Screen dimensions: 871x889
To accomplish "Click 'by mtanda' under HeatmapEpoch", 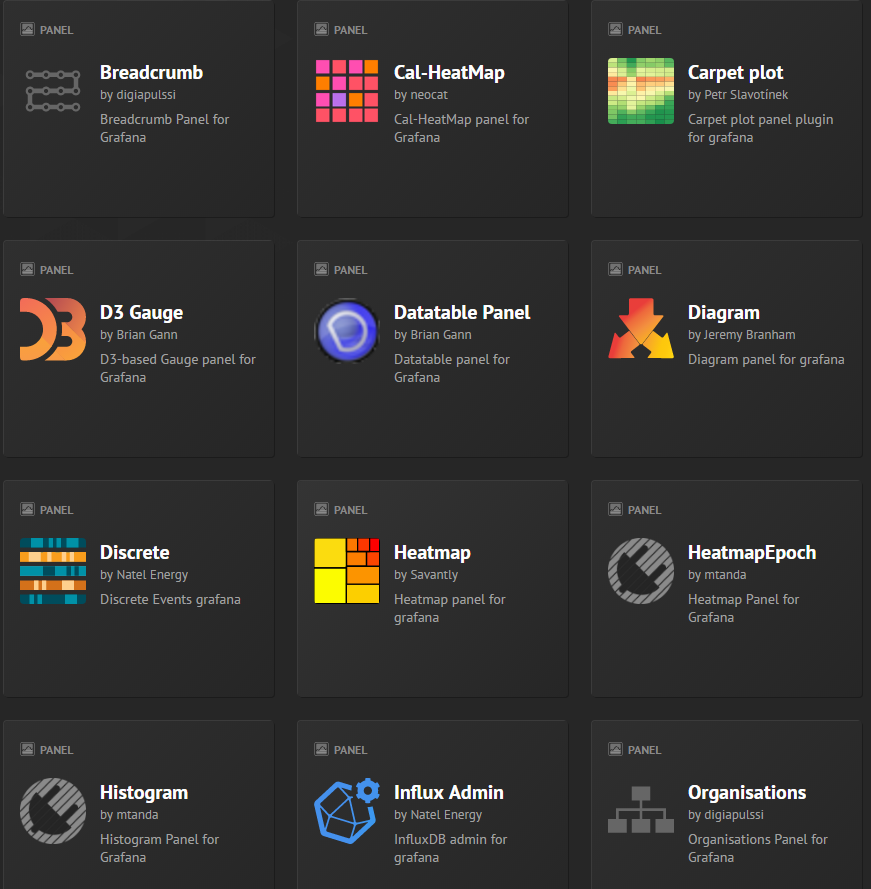I will pos(717,574).
